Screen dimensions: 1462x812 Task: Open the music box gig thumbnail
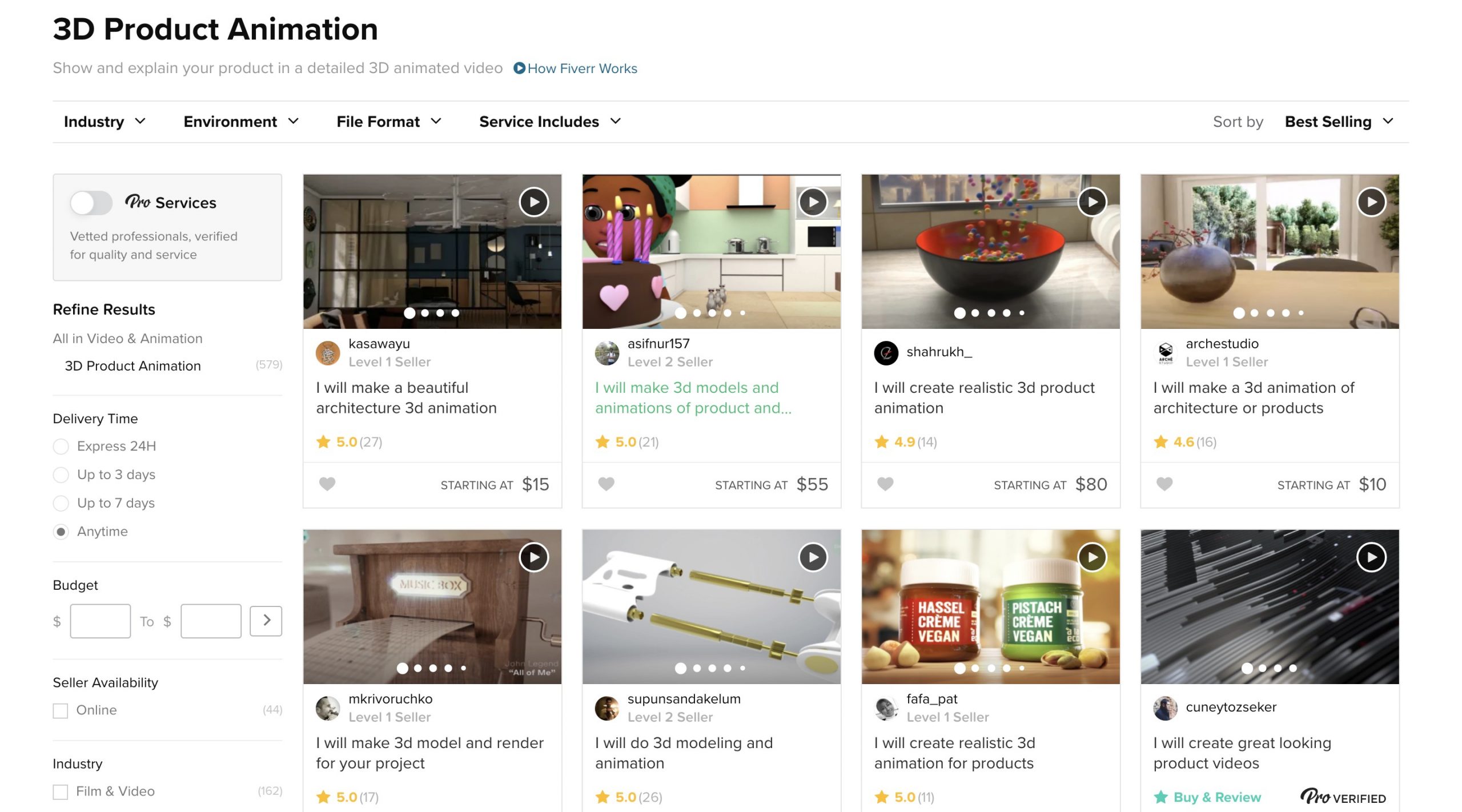point(432,607)
